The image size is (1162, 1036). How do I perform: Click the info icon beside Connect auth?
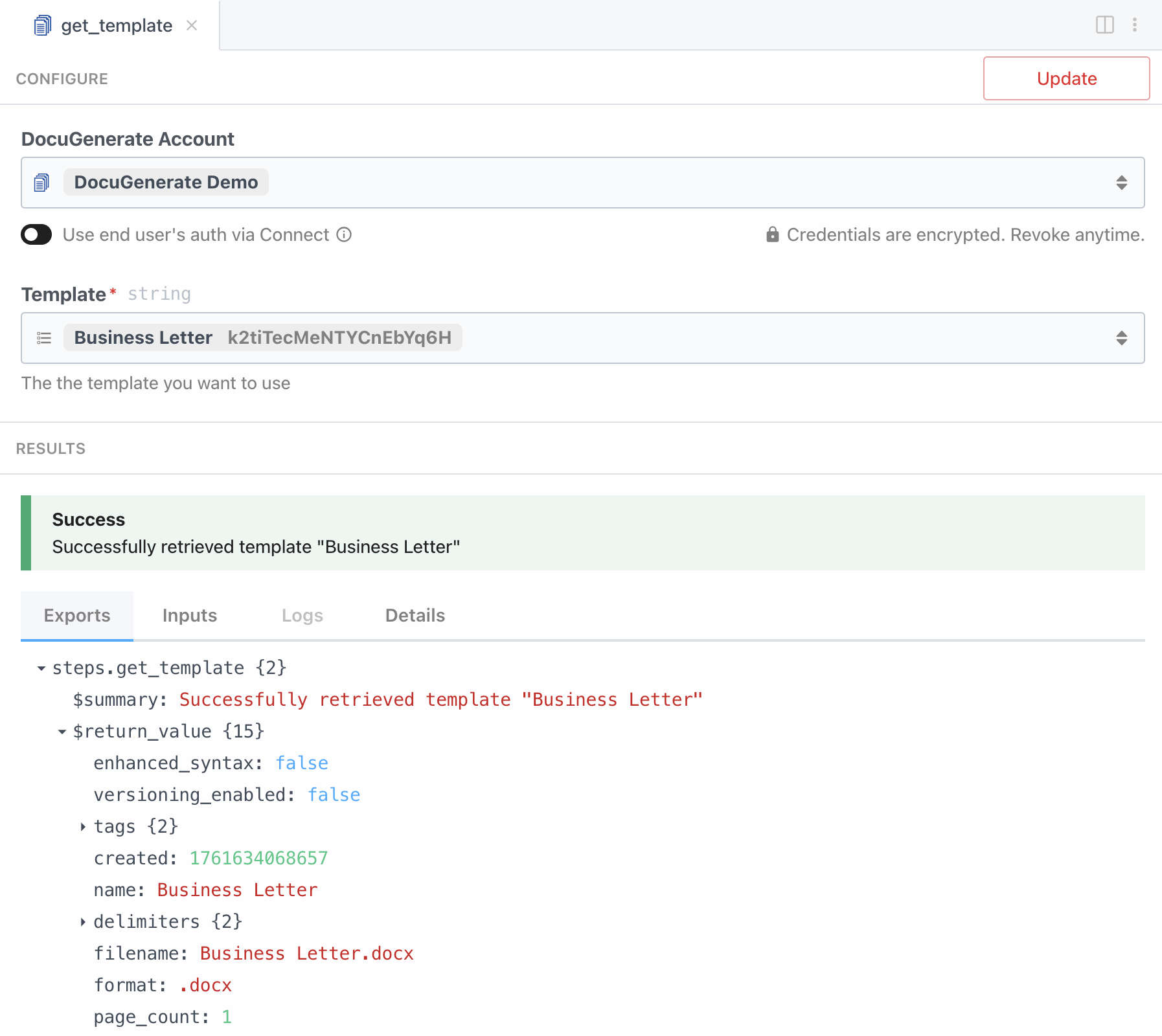[344, 234]
